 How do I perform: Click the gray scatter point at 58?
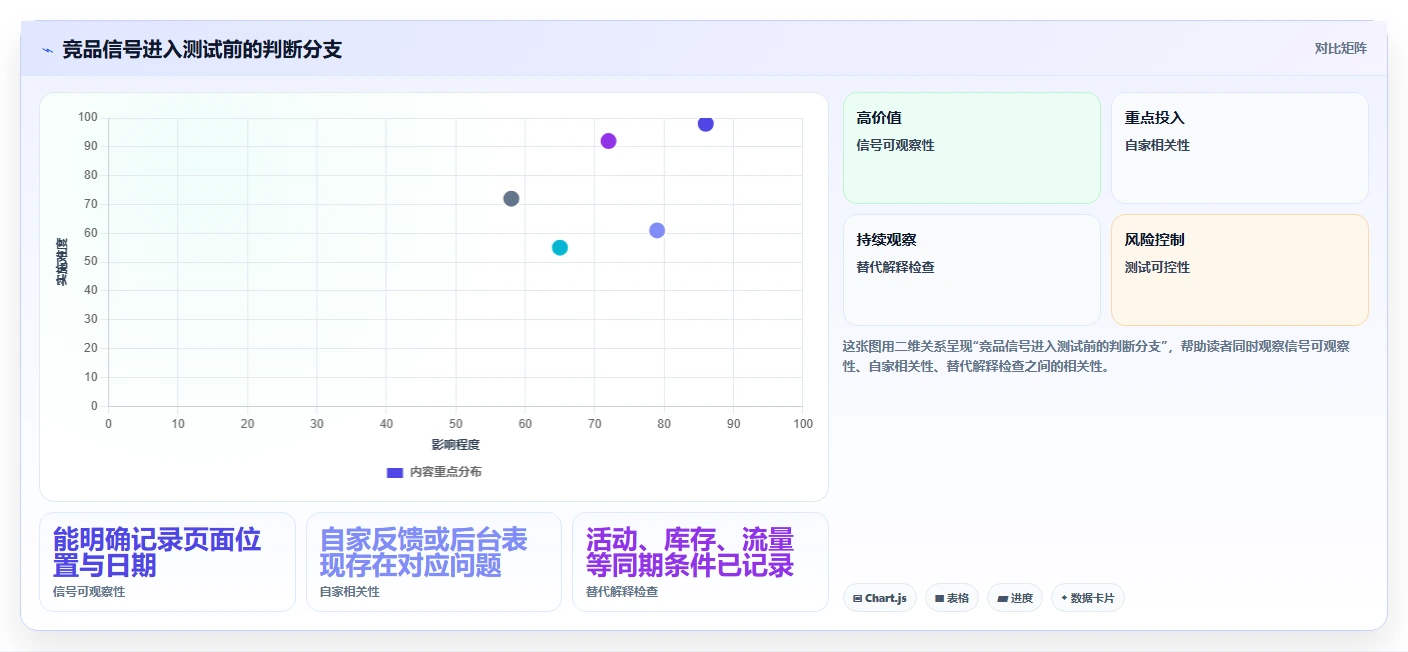coord(511,199)
